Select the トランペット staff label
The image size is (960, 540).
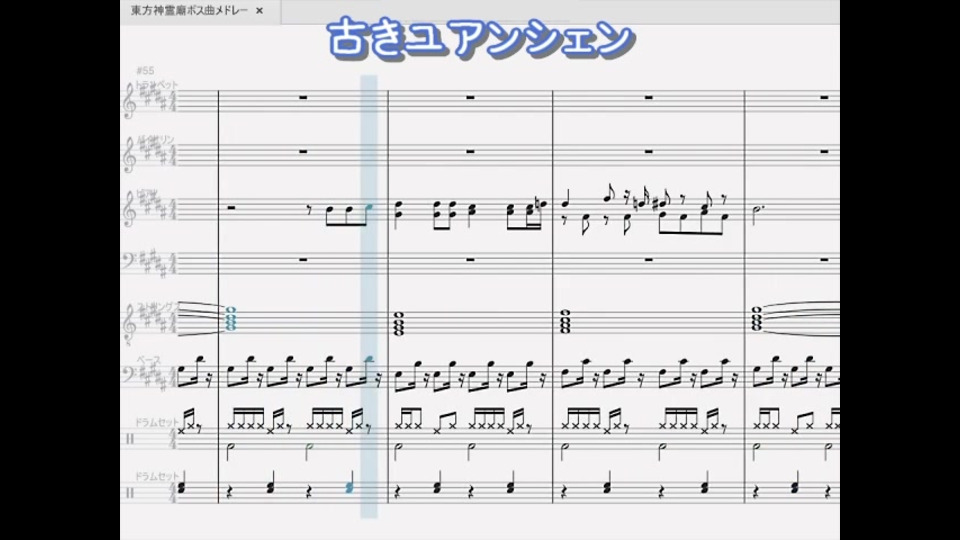click(157, 84)
